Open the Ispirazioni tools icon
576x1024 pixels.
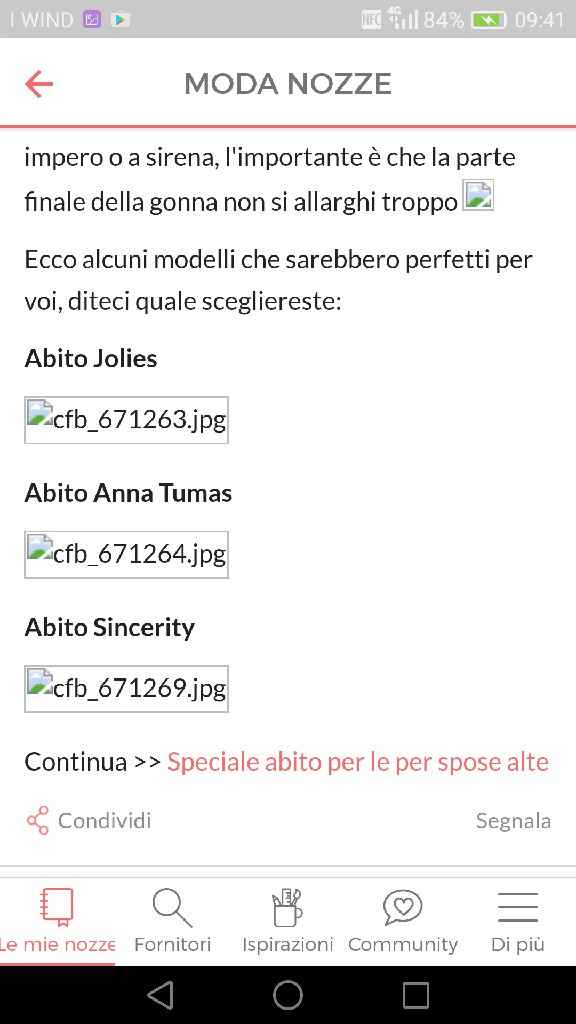287,906
